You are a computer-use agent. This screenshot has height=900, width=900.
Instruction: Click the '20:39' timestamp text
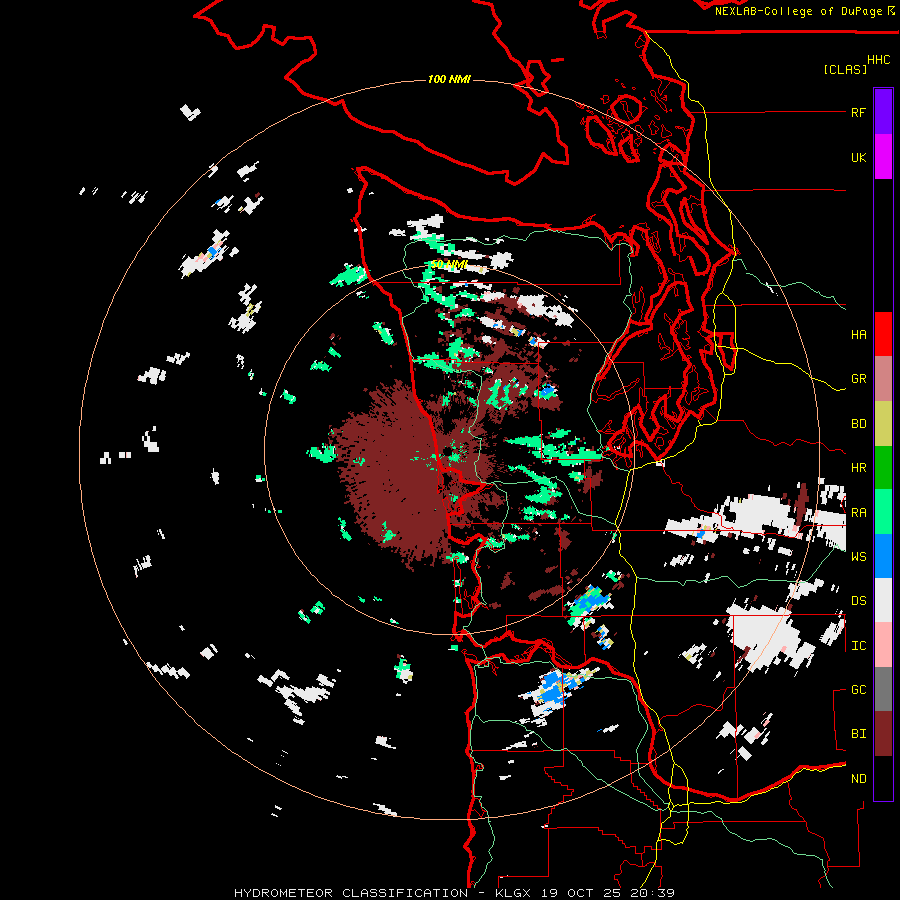(x=651, y=893)
